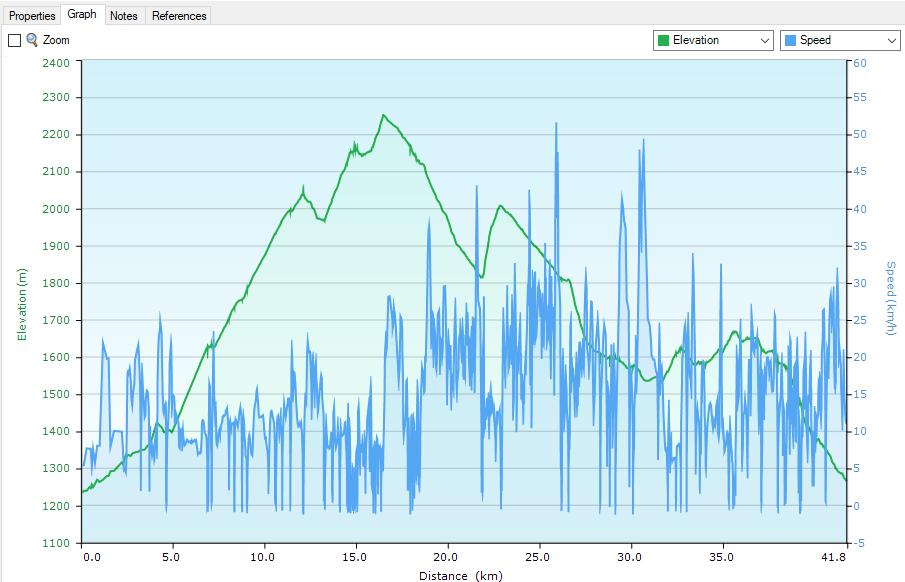Click the Zoom label text
The width and height of the screenshot is (905, 582).
[x=56, y=40]
